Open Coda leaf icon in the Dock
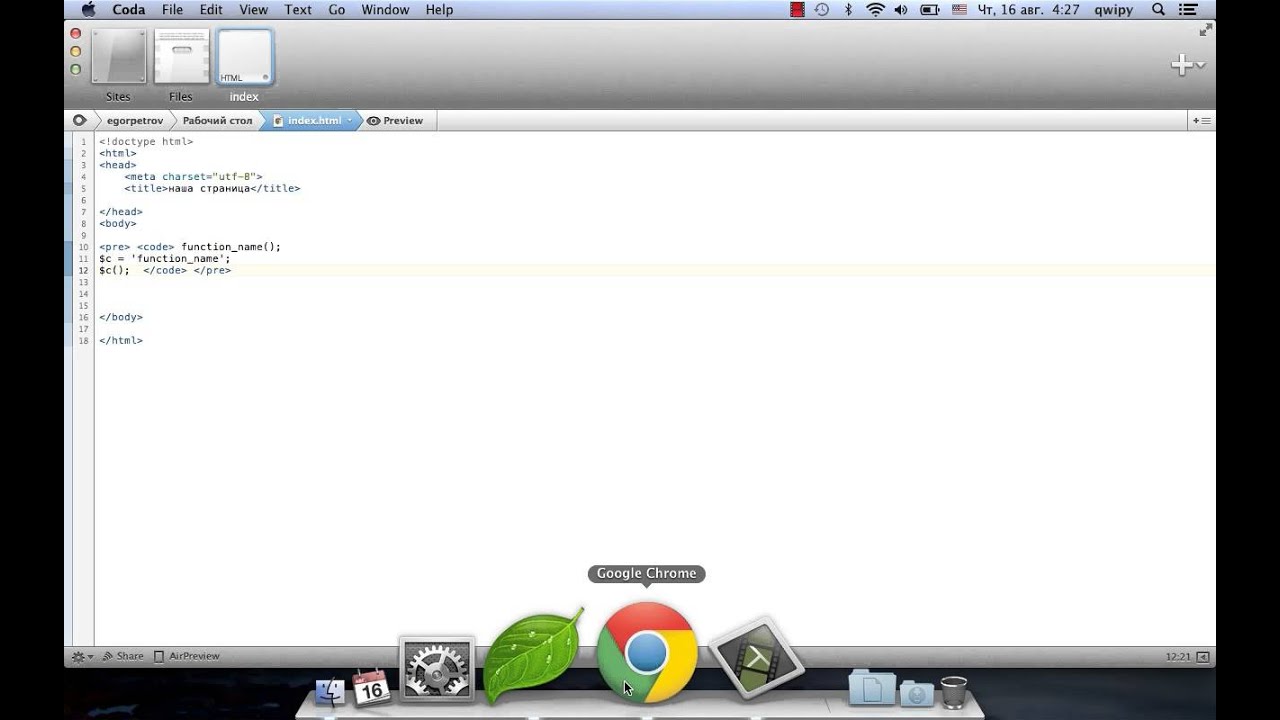 pyautogui.click(x=533, y=655)
